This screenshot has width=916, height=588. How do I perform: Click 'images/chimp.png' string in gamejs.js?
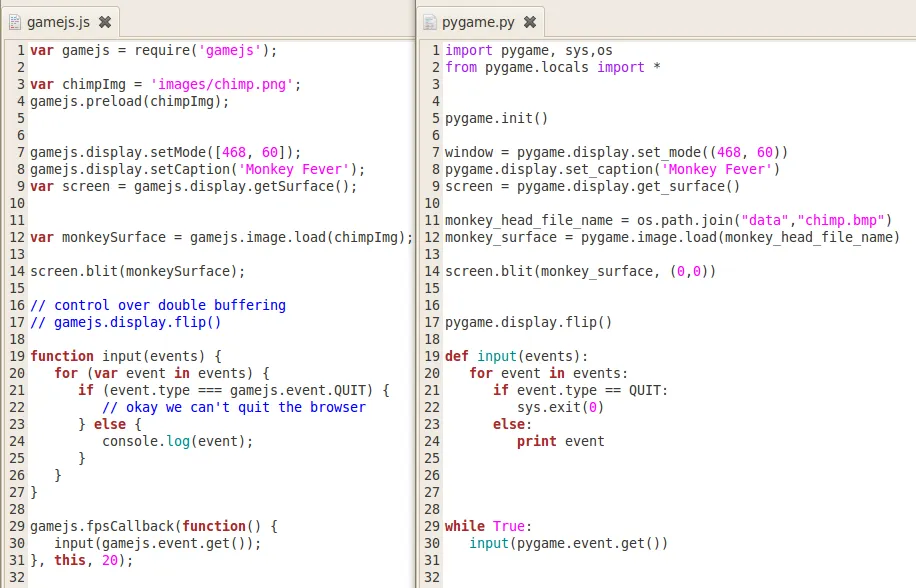click(x=222, y=84)
